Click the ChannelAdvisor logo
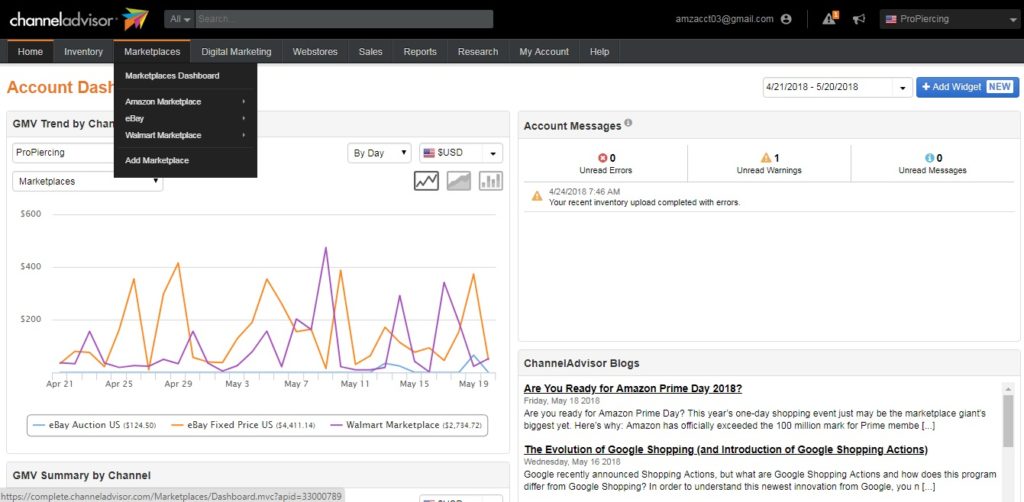Image resolution: width=1024 pixels, height=502 pixels. [75, 19]
